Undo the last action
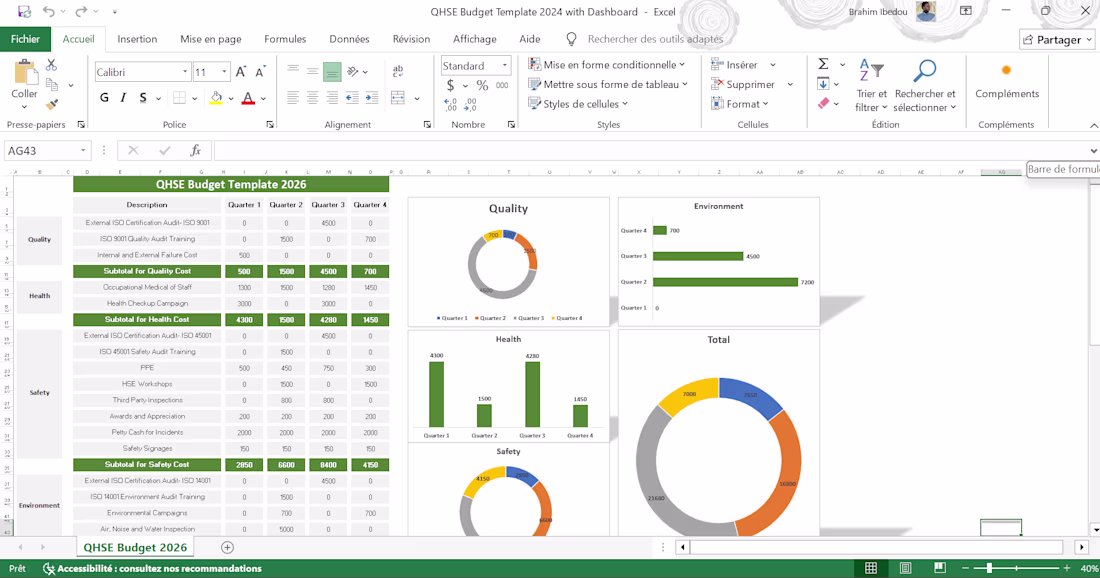1100x578 pixels. (48, 11)
